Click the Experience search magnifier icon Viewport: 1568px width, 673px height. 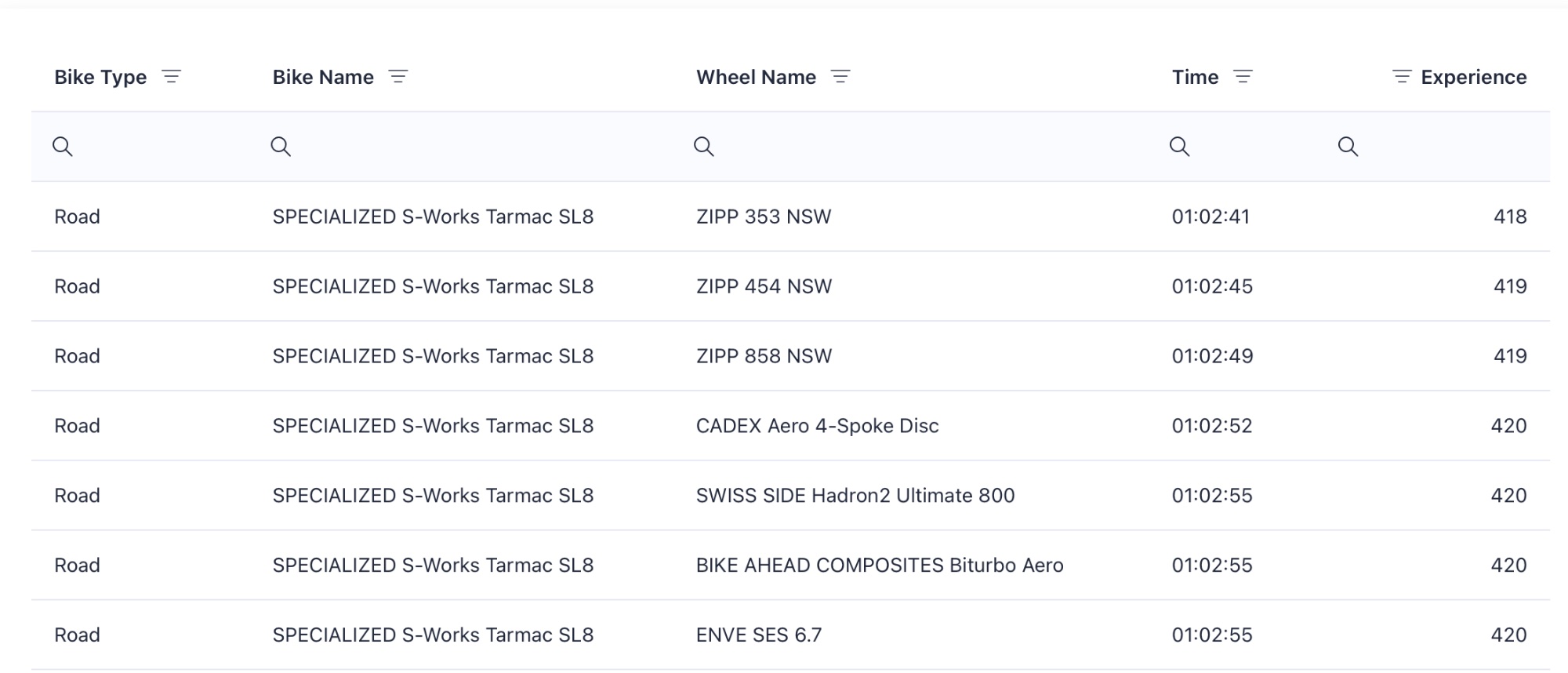(1348, 147)
